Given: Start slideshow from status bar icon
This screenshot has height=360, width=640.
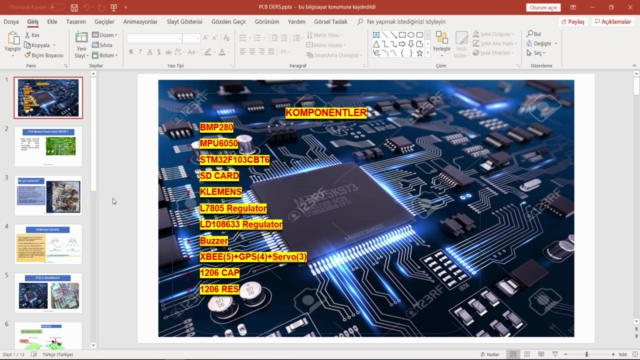Looking at the screenshot, I should (x=555, y=354).
